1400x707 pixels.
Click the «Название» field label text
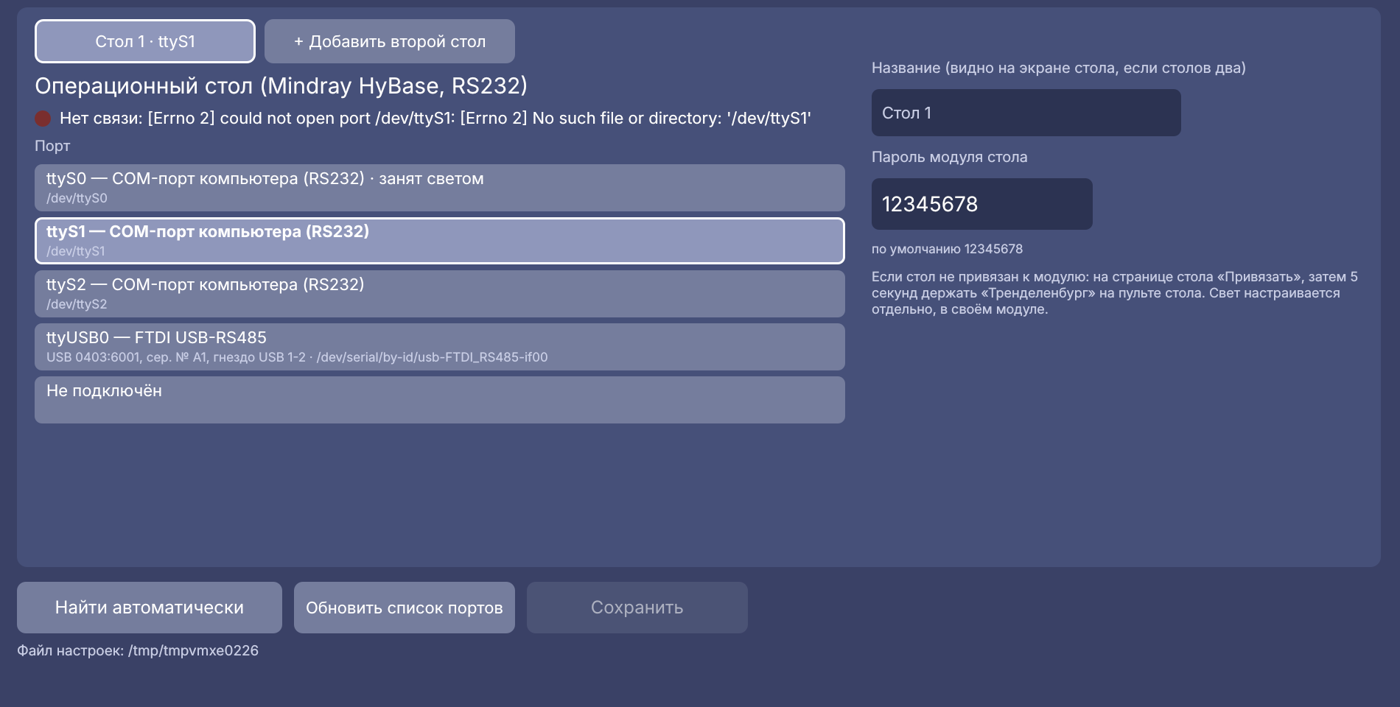(1059, 68)
